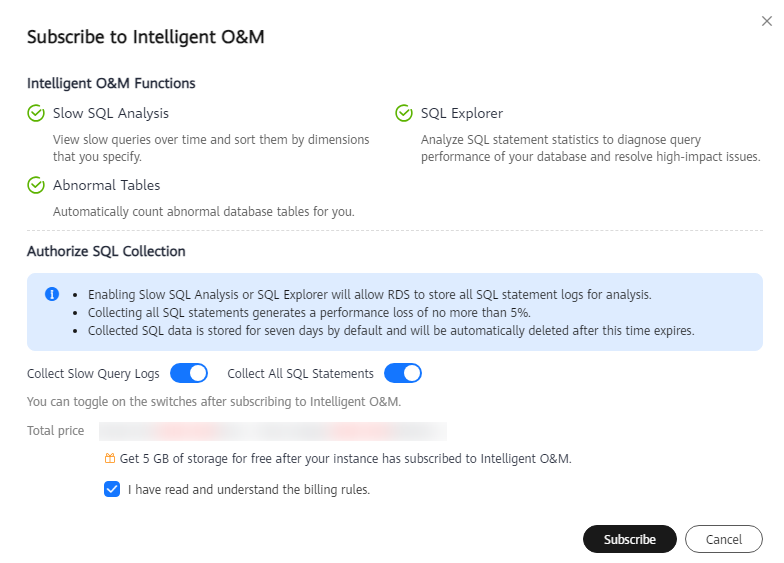Screen dimensions: 784x563
Task: Click the Authorize SQL Collection section title
Action: point(106,252)
